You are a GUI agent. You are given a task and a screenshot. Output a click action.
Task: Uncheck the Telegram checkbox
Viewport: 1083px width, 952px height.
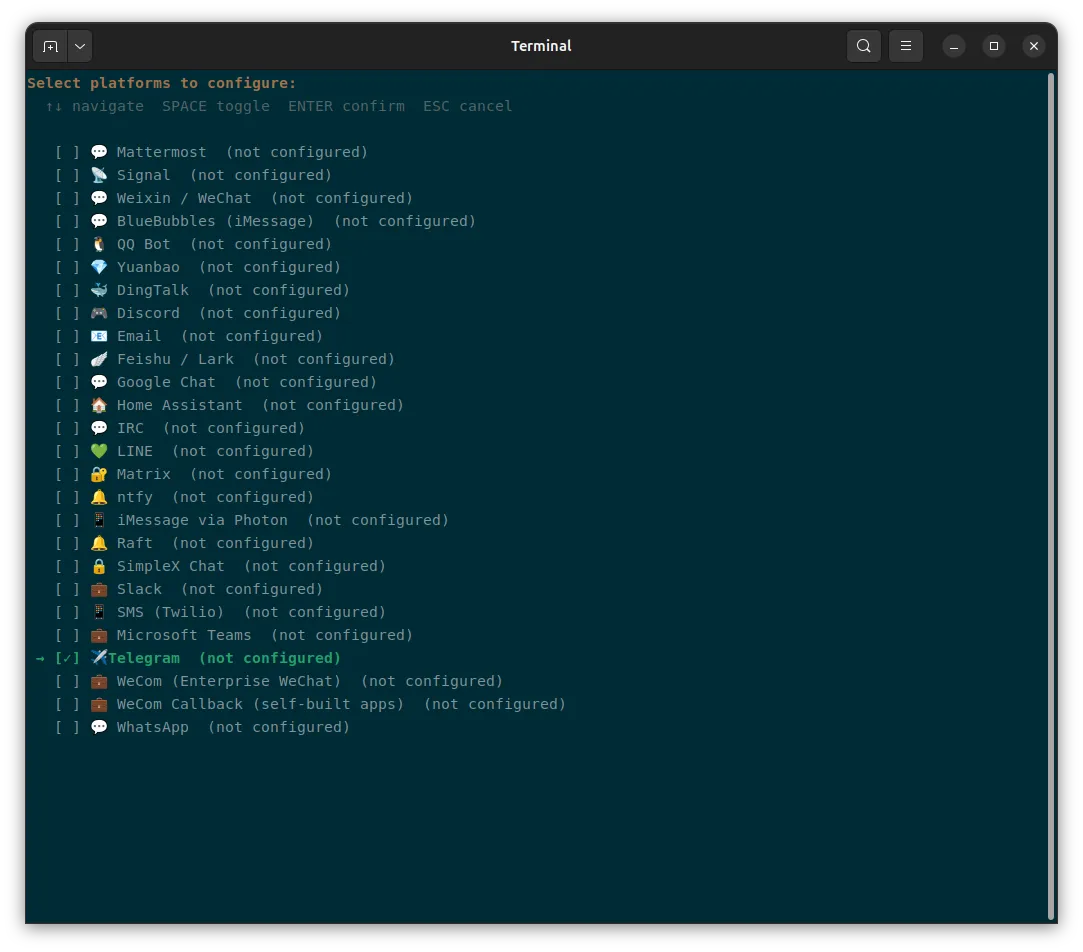[x=67, y=658]
